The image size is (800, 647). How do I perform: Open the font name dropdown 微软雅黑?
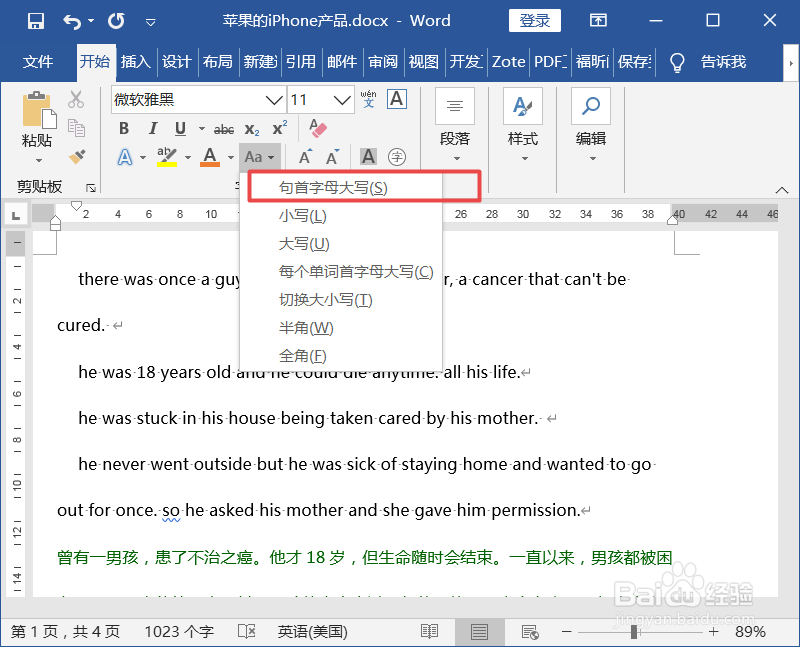click(274, 99)
